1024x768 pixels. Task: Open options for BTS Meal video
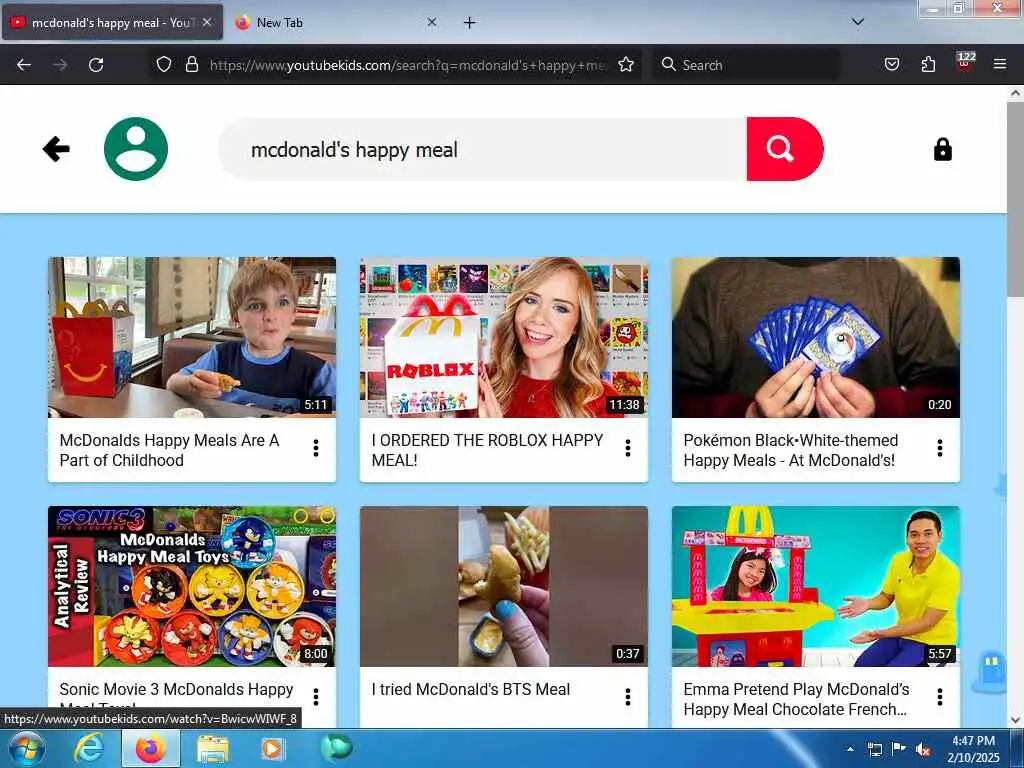628,697
